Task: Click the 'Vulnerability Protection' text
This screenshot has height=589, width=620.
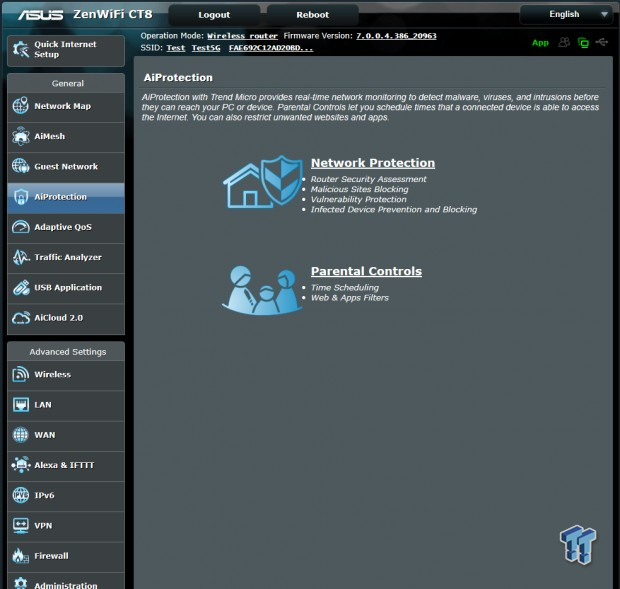Action: (358, 200)
